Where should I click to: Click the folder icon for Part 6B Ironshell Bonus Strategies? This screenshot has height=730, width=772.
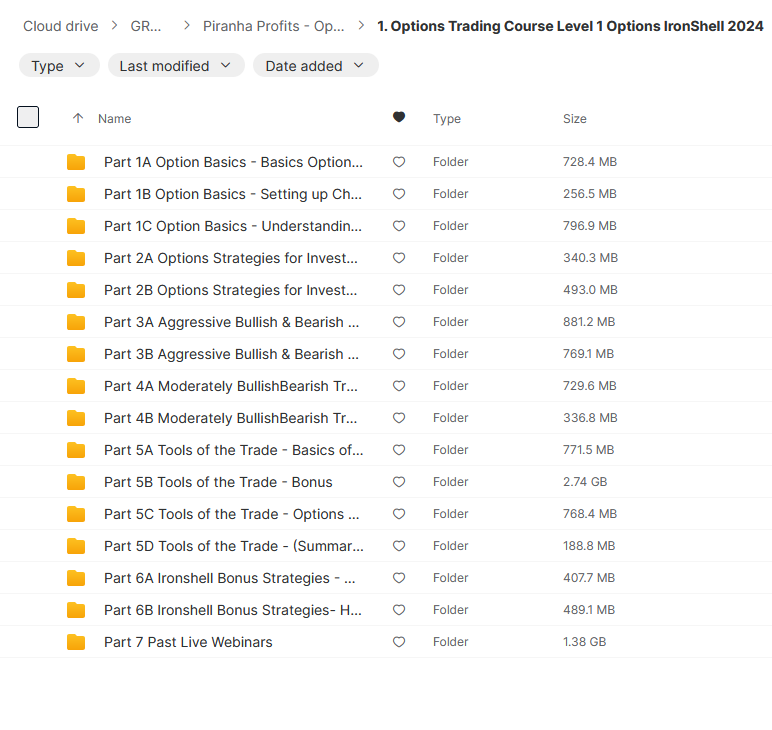[76, 610]
